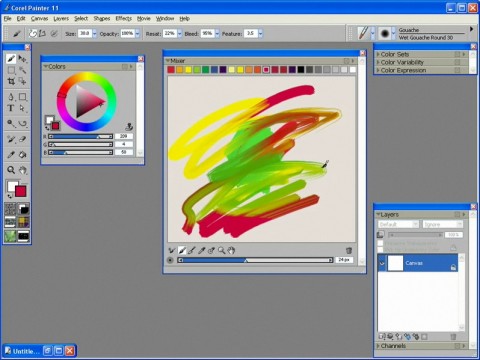480x360 pixels.
Task: Open the Gradient selector in the toolbox
Action: (x=23, y=209)
